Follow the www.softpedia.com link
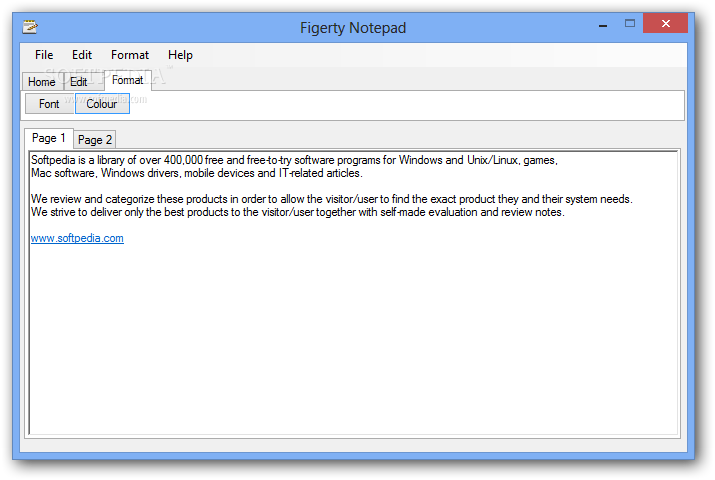Image resolution: width=715 pixels, height=480 pixels. [x=77, y=238]
